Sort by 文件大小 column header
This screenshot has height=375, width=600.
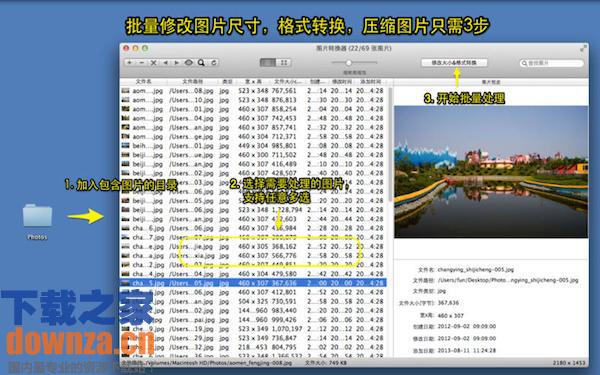287,82
